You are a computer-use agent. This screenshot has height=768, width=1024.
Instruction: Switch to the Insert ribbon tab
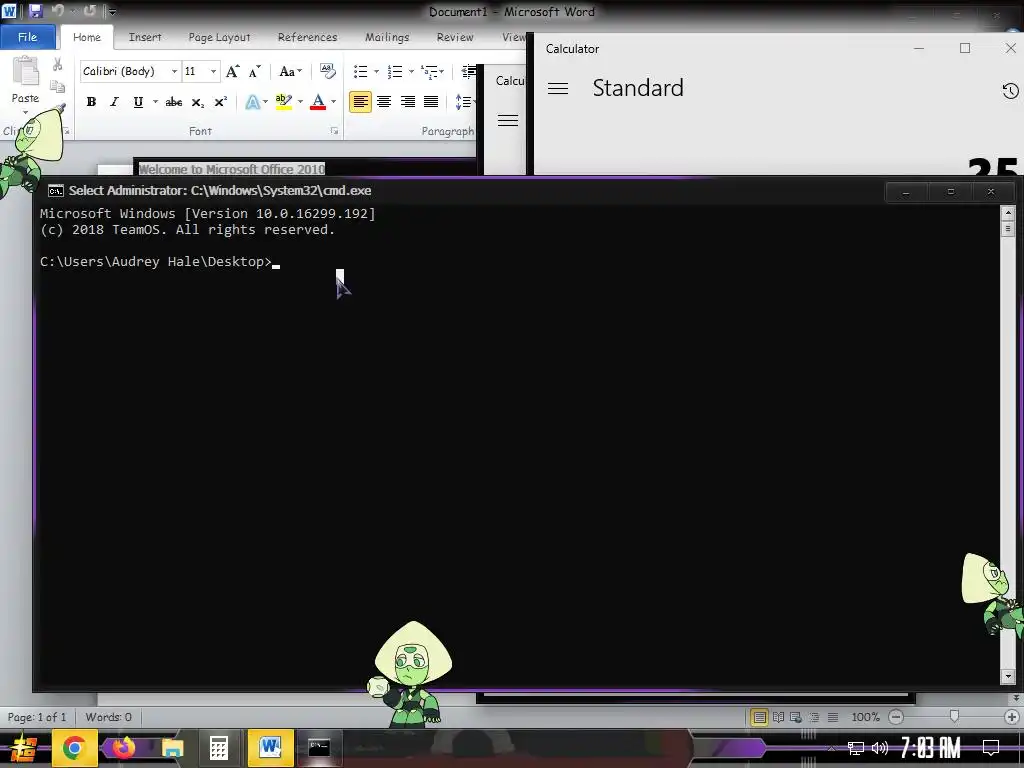pos(145,37)
